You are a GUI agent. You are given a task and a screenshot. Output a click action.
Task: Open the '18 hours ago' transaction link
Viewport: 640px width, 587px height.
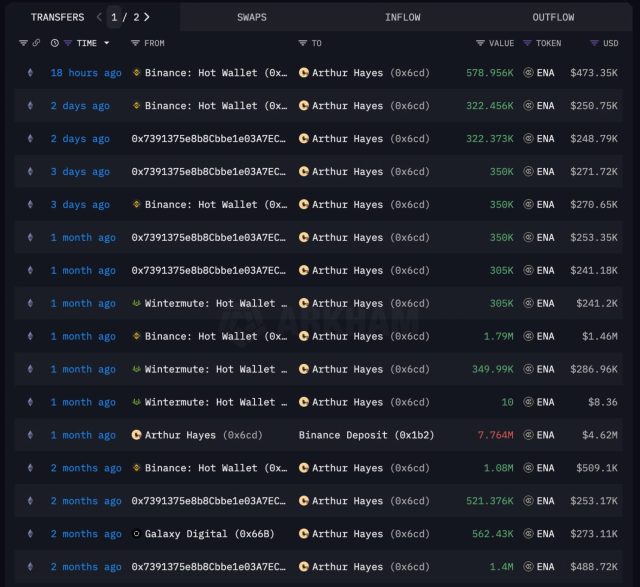[x=86, y=73]
